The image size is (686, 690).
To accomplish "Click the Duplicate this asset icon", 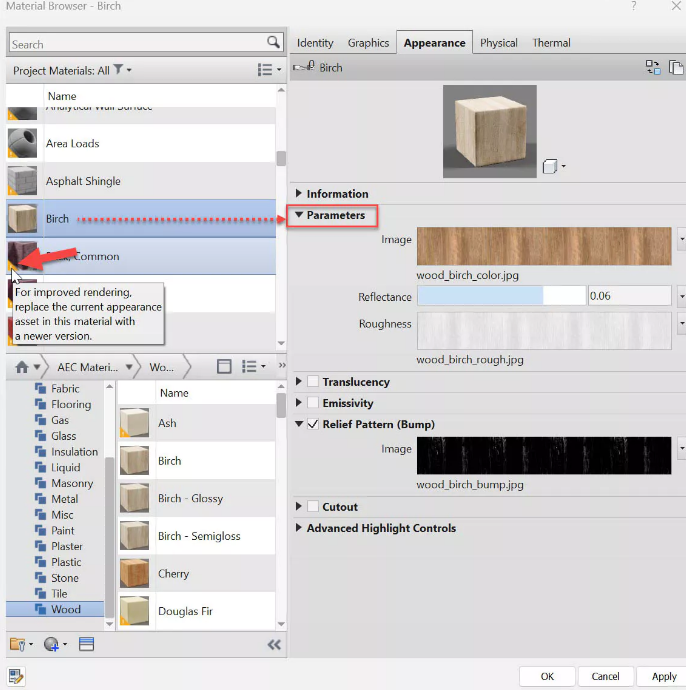I will (676, 67).
